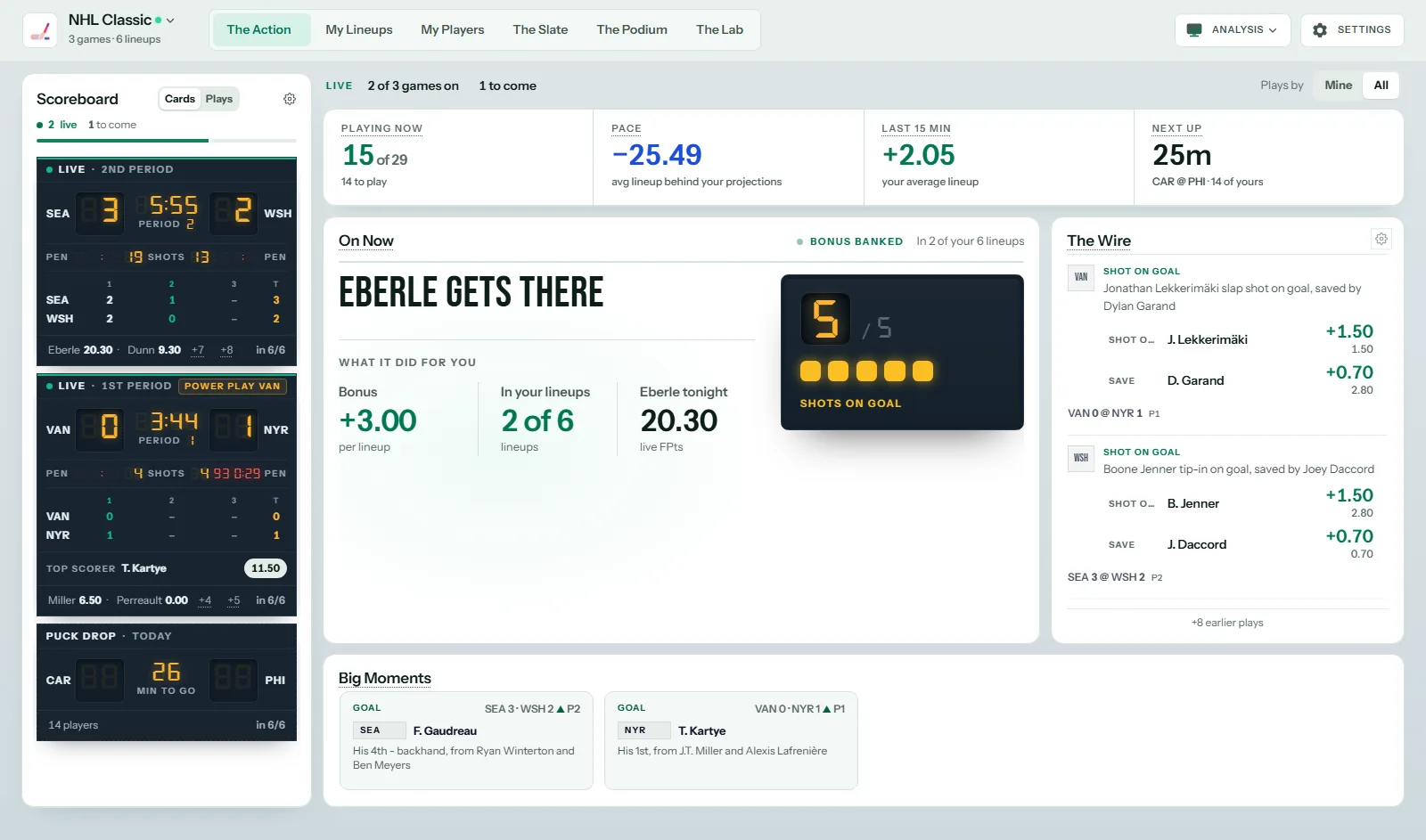Click WSH team badge in The Wire
This screenshot has width=1426, height=840.
tap(1081, 458)
